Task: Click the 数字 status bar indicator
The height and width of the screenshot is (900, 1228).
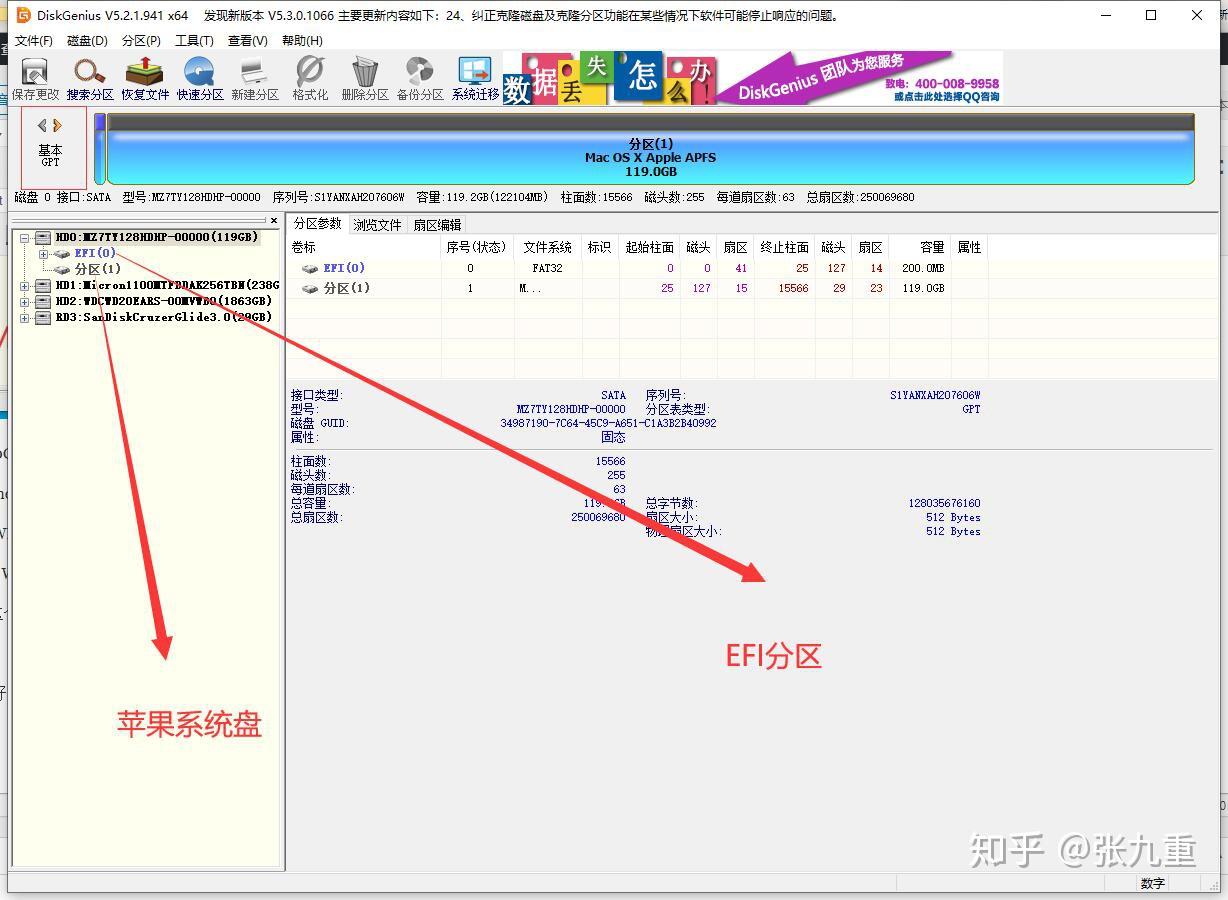Action: [x=1152, y=884]
